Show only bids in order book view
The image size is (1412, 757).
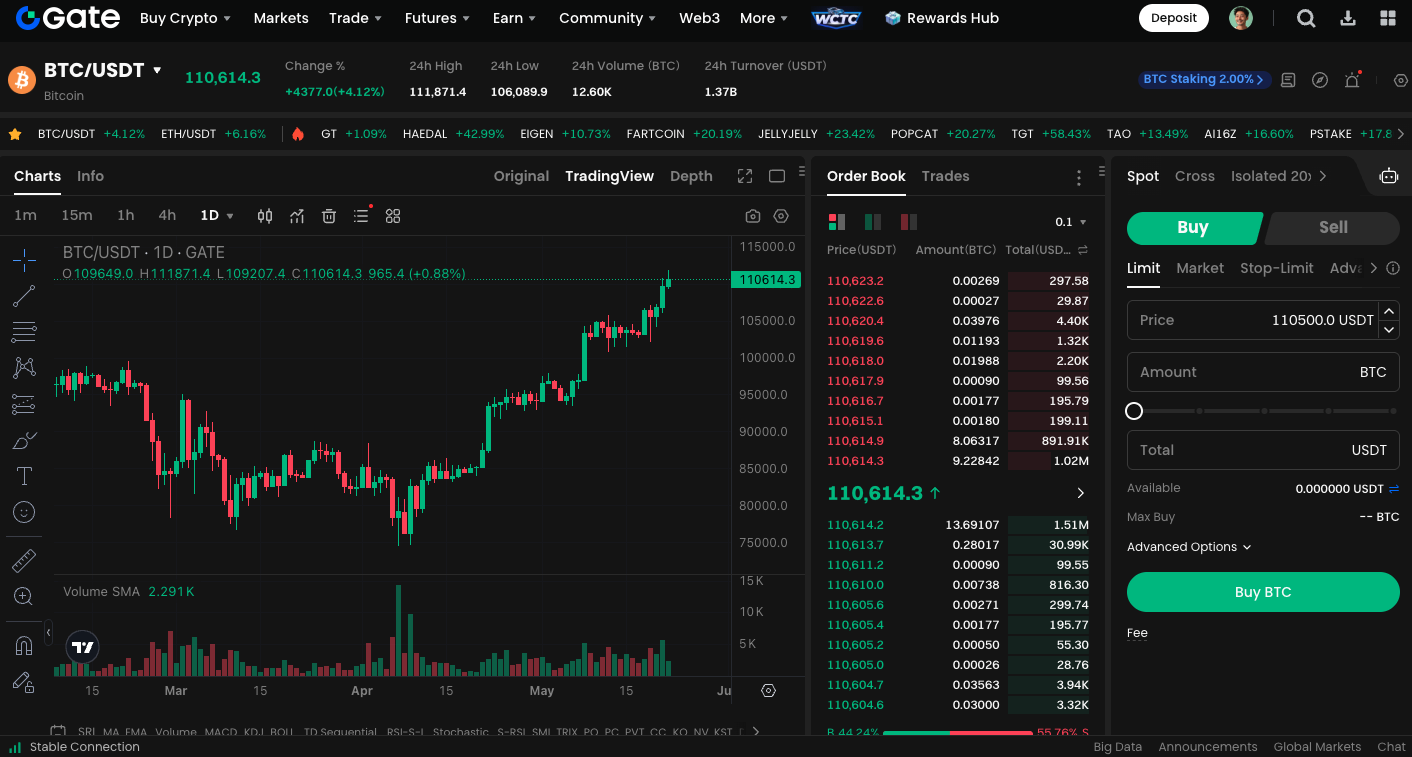pos(873,222)
